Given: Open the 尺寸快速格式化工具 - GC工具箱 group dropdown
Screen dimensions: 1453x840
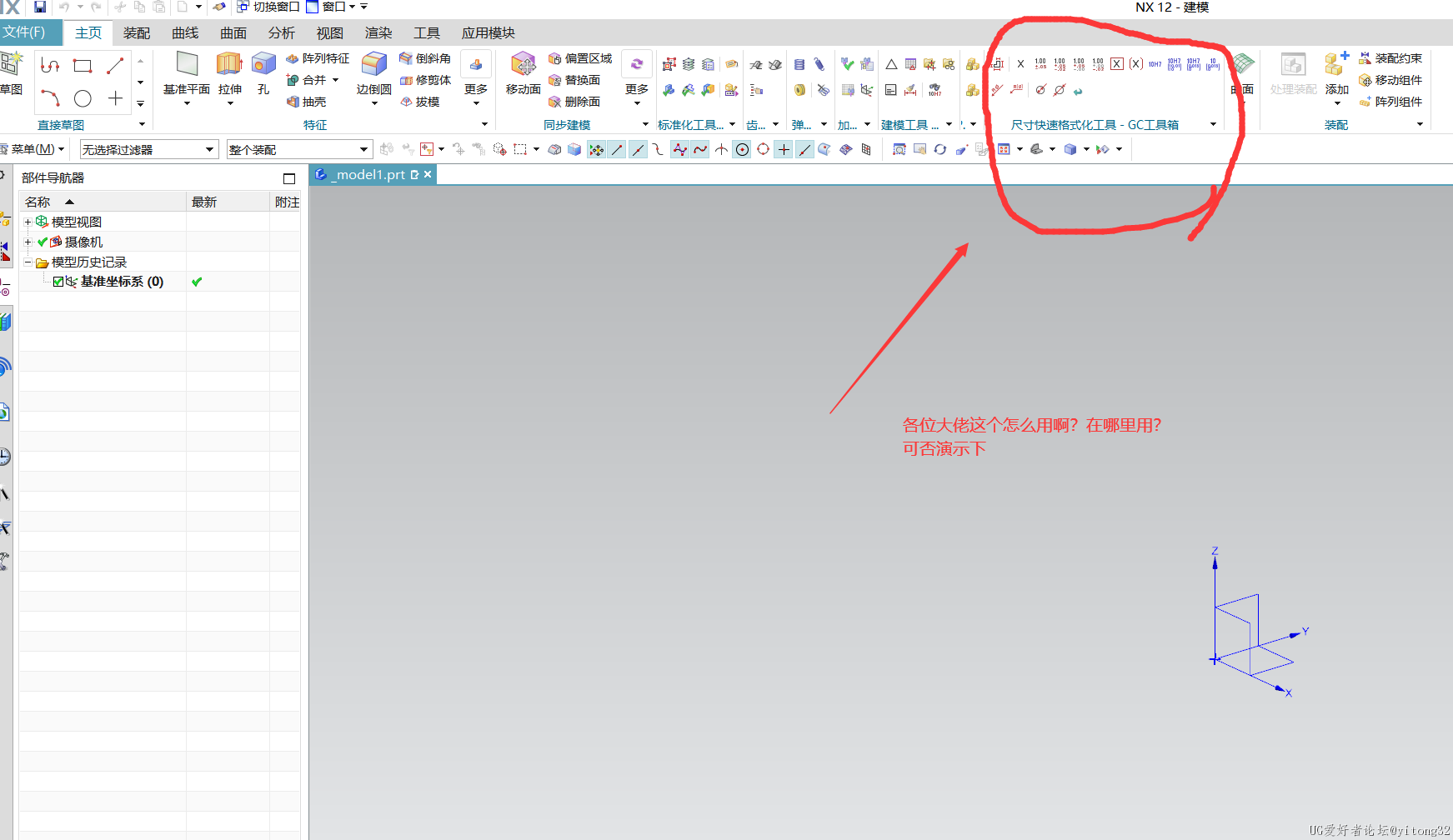Looking at the screenshot, I should (1213, 124).
